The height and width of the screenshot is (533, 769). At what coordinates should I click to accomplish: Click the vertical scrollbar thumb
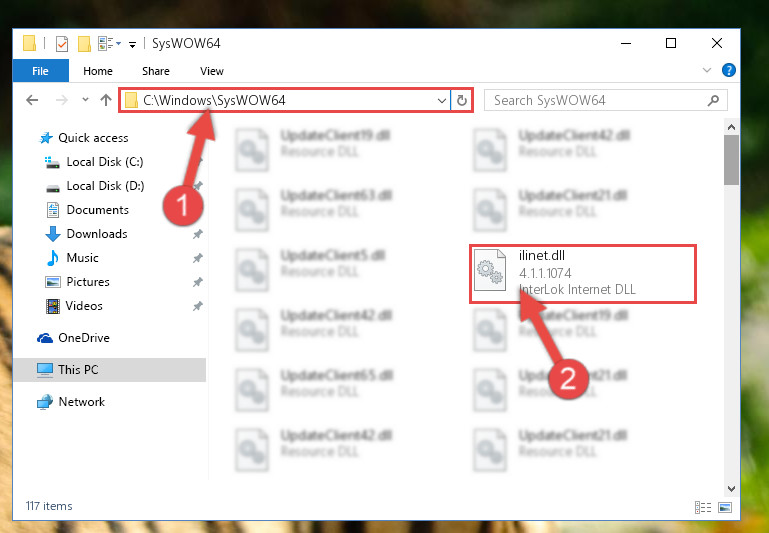pyautogui.click(x=731, y=160)
